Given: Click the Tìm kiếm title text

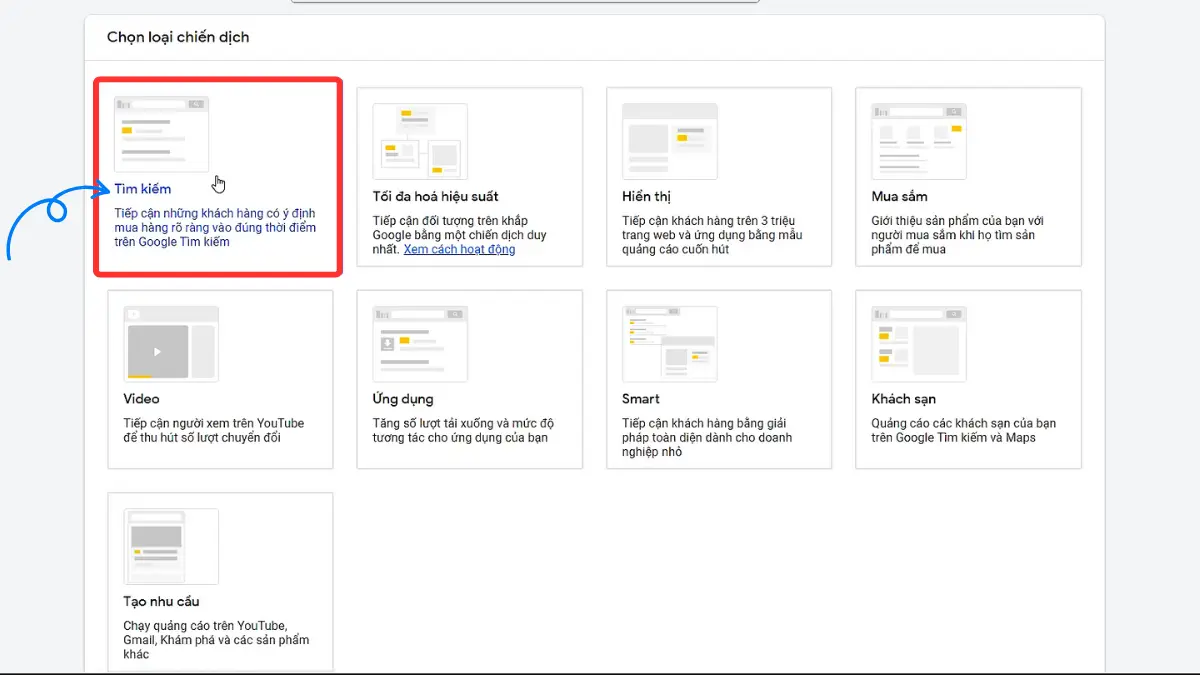Looking at the screenshot, I should point(142,189).
